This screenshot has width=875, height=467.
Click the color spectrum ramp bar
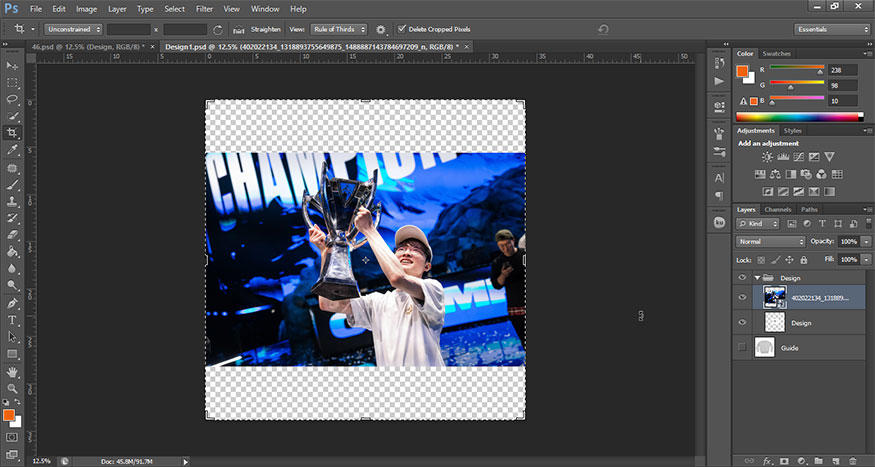pos(800,117)
